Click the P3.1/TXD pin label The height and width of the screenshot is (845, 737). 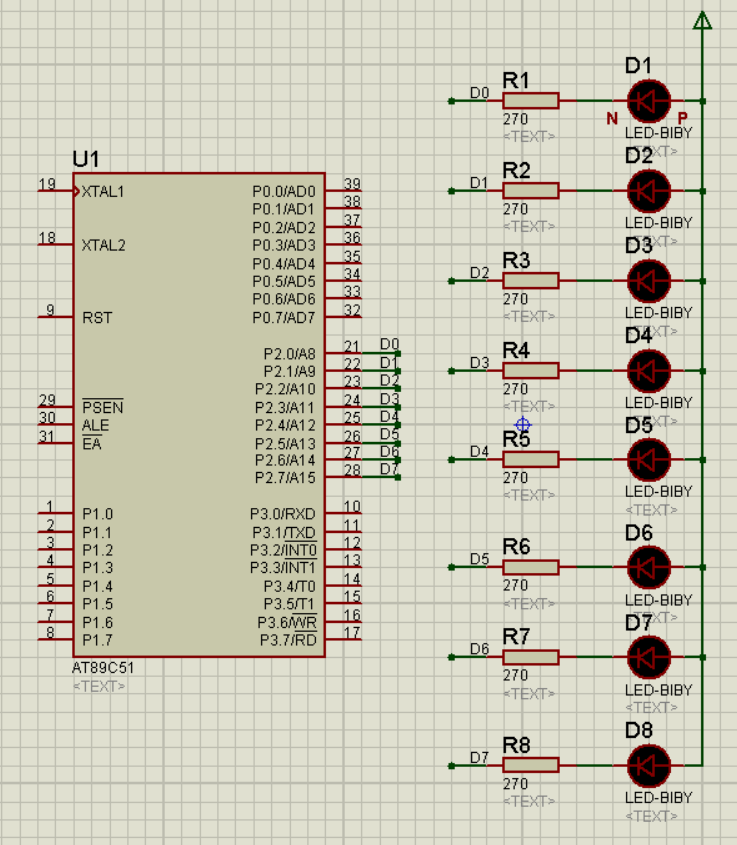(x=284, y=532)
